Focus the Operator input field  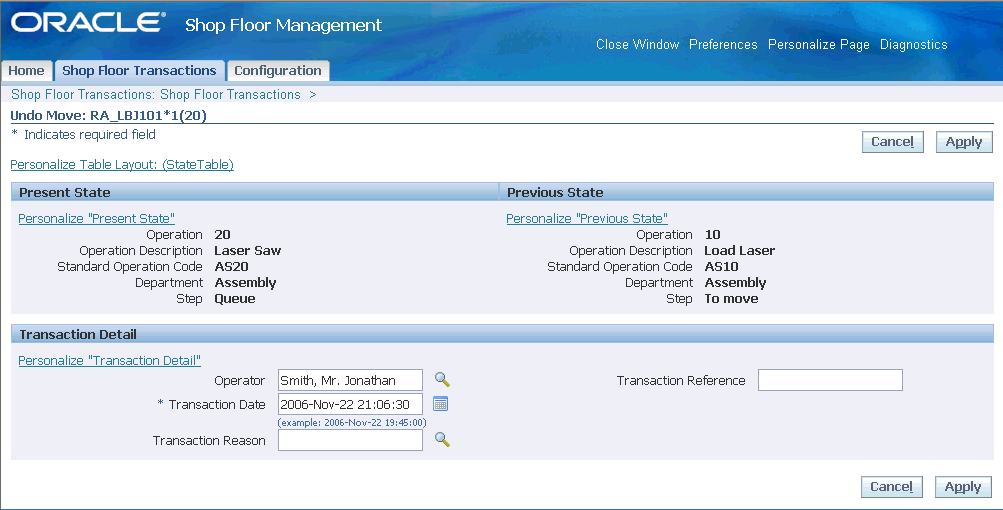[351, 380]
